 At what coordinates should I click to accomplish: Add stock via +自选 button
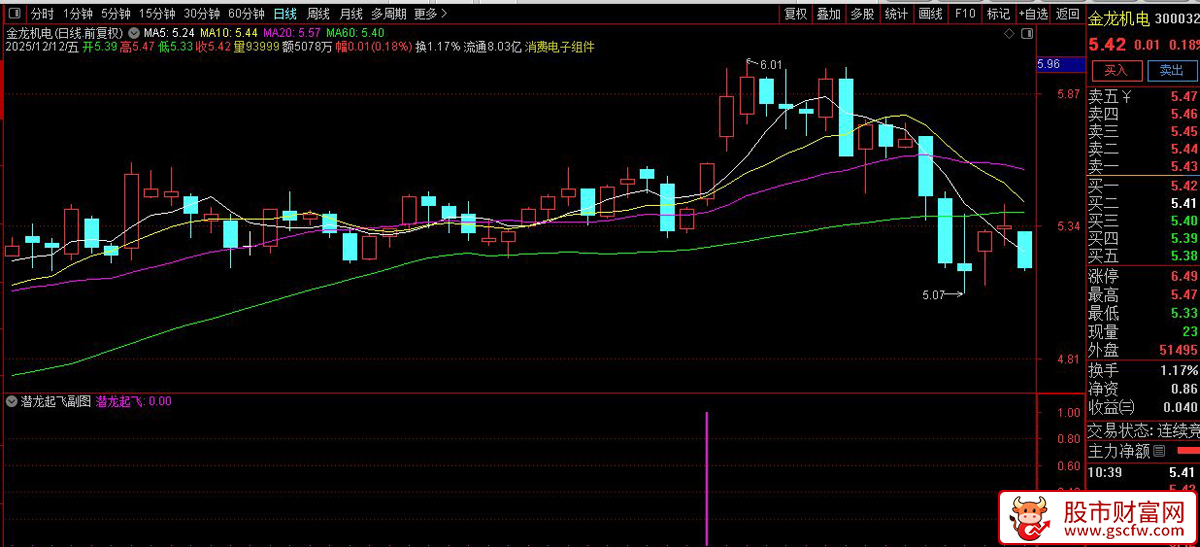pyautogui.click(x=1033, y=14)
